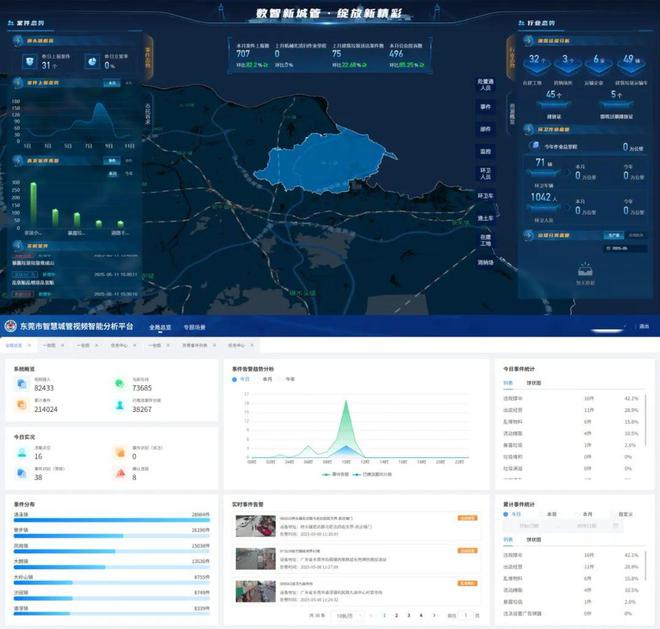
Task: Click the orange icon beside 214024
Action: tap(22, 406)
